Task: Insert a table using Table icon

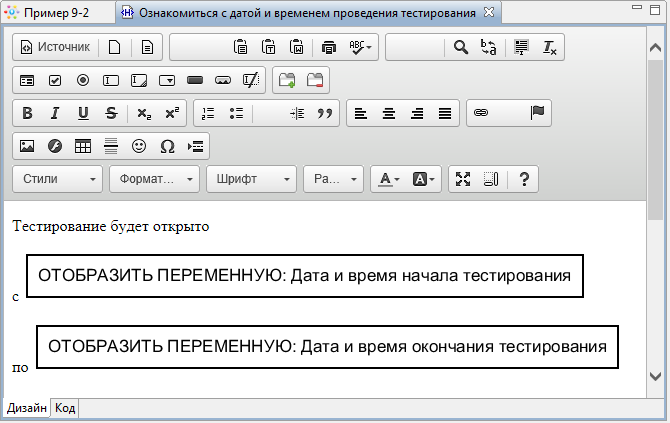Action: (x=83, y=145)
